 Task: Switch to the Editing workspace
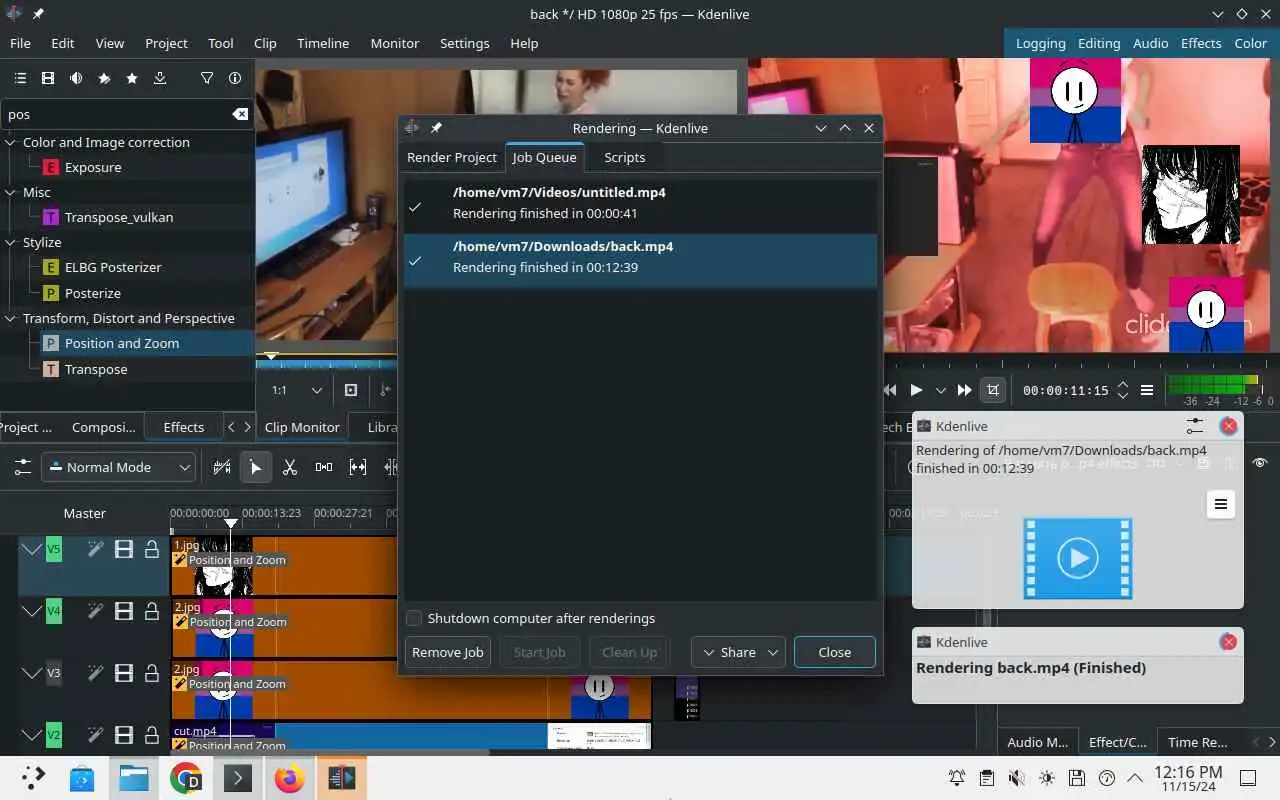pos(1099,43)
